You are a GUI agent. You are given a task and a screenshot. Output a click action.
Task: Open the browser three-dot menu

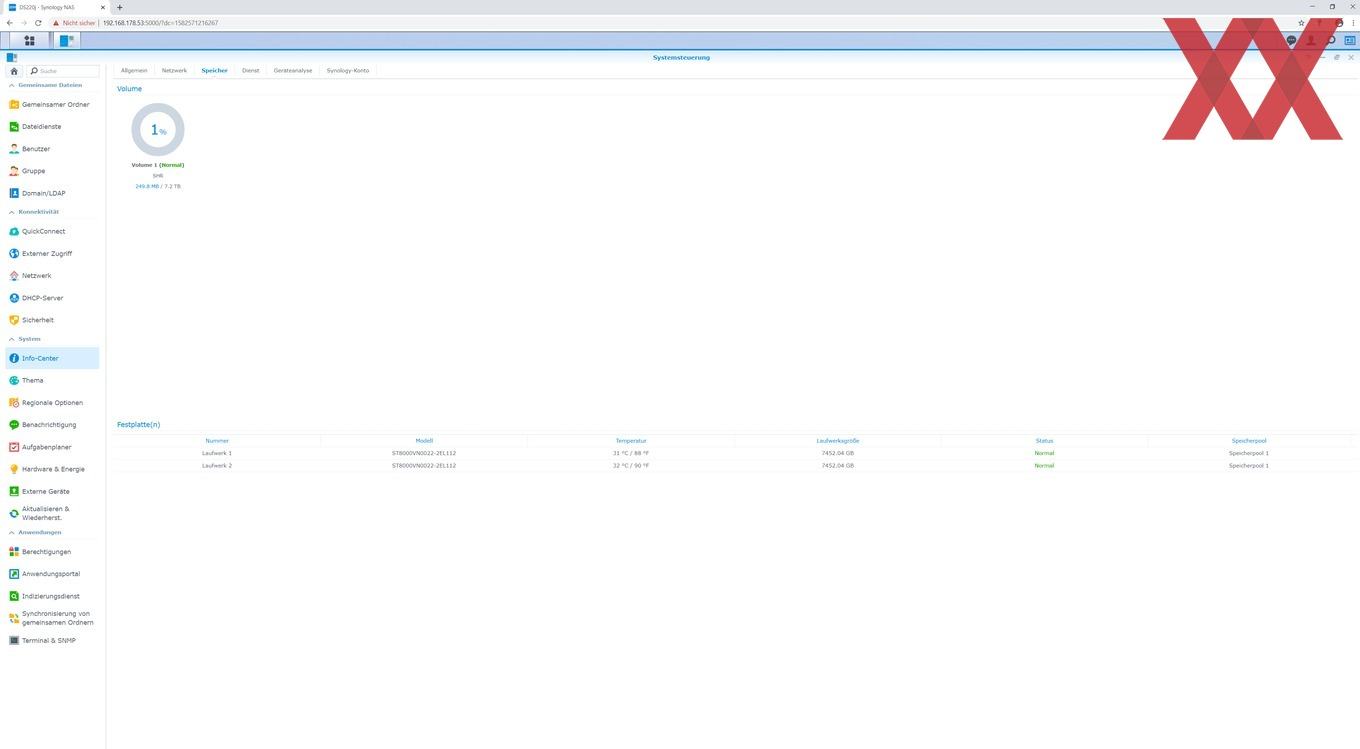(1352, 22)
